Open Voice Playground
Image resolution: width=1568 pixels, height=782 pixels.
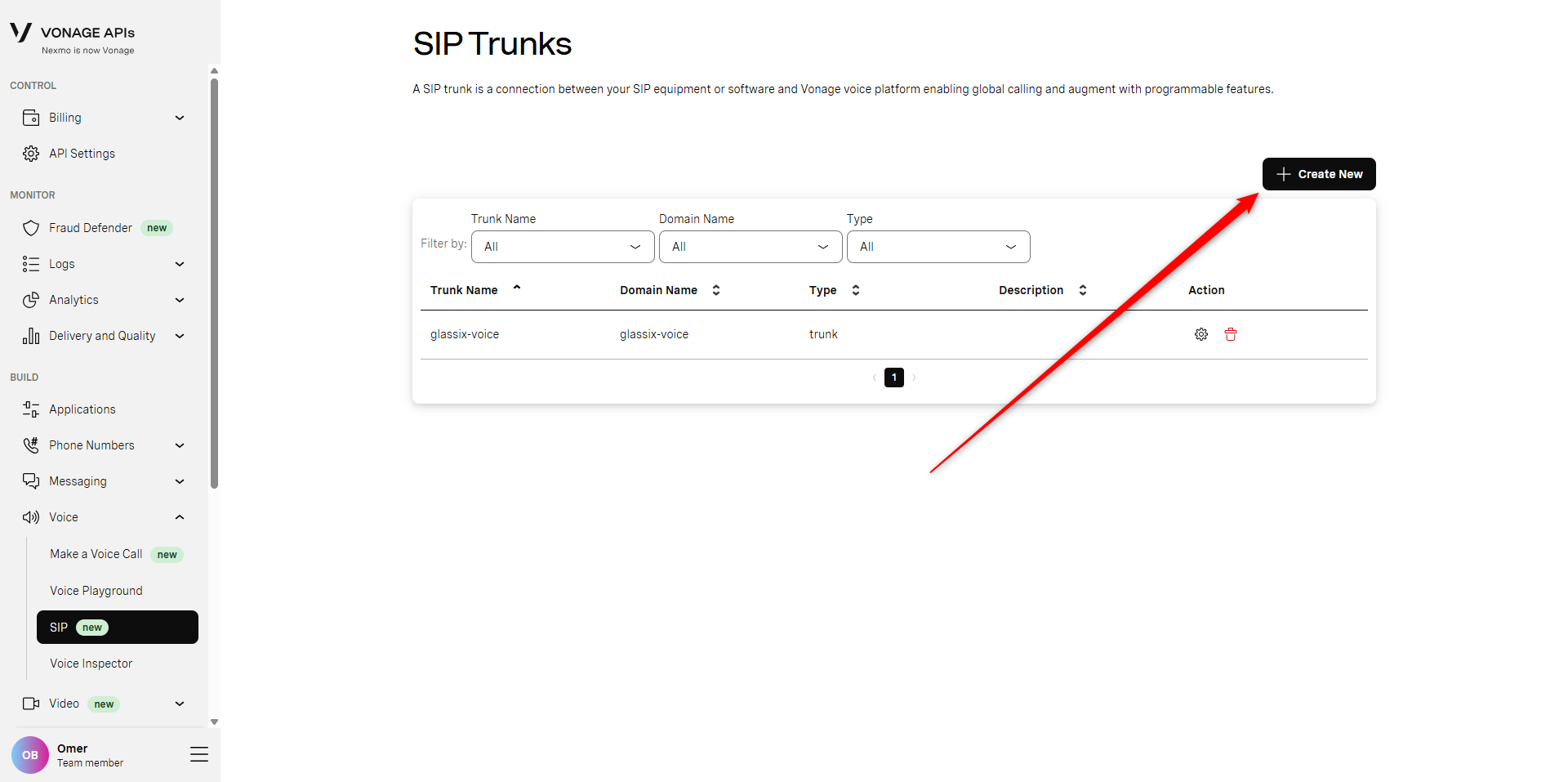point(96,591)
